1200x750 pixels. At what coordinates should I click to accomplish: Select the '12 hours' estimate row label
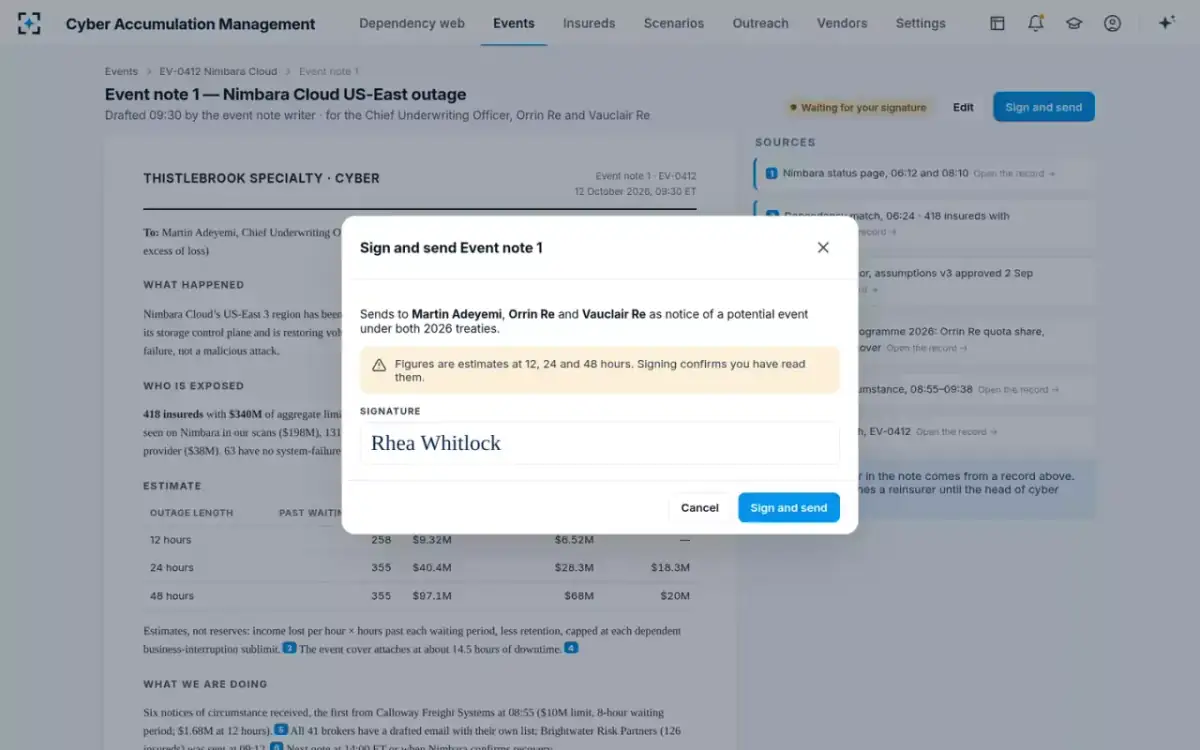tap(170, 540)
